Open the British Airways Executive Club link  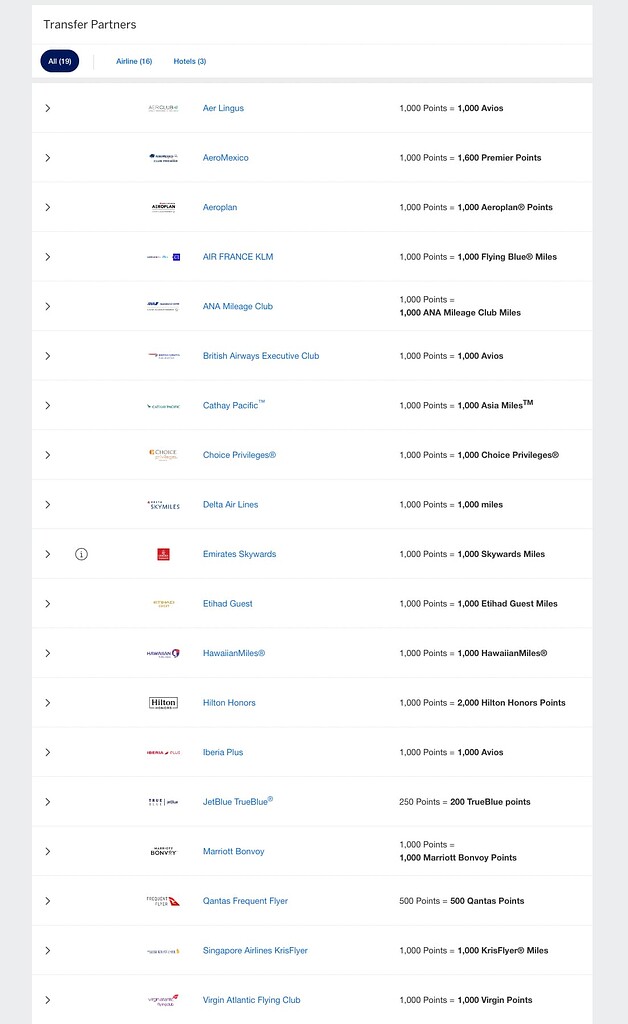click(261, 356)
